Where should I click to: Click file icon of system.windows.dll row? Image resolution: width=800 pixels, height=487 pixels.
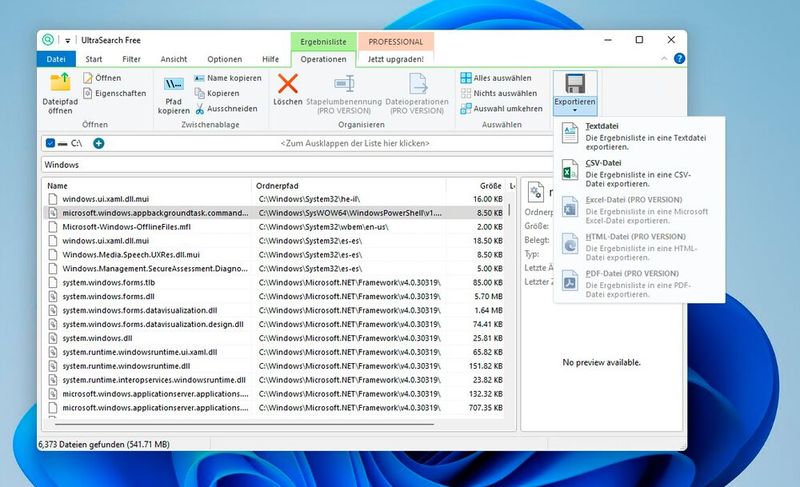coord(53,338)
